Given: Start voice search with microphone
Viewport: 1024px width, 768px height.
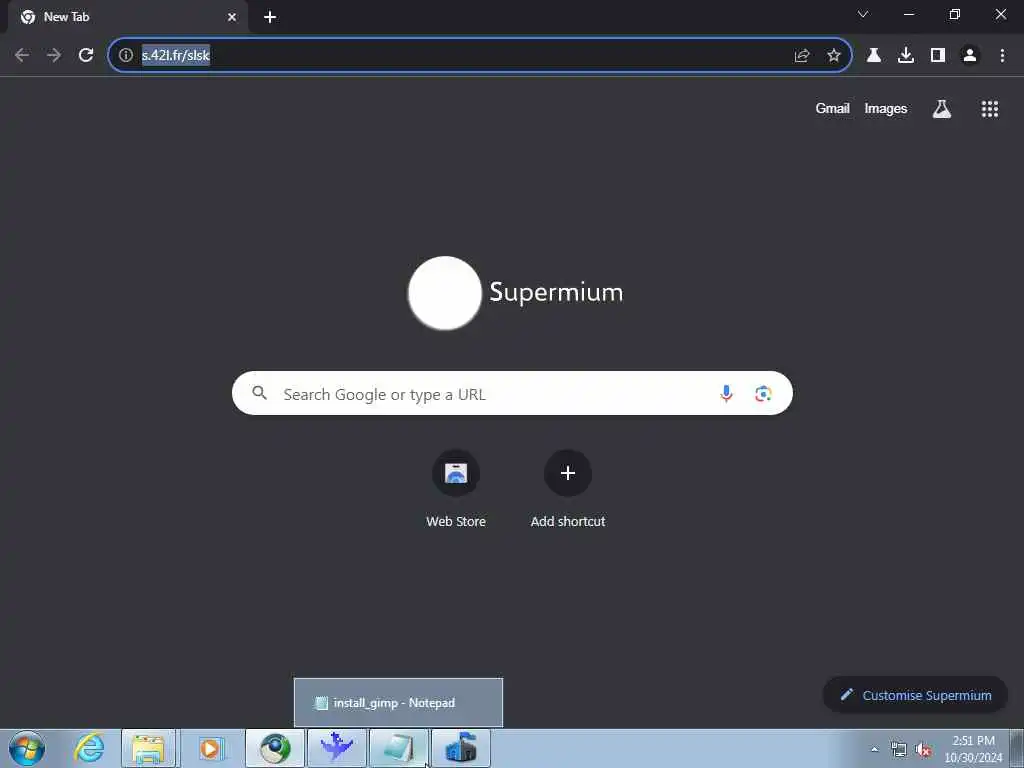Looking at the screenshot, I should 726,393.
